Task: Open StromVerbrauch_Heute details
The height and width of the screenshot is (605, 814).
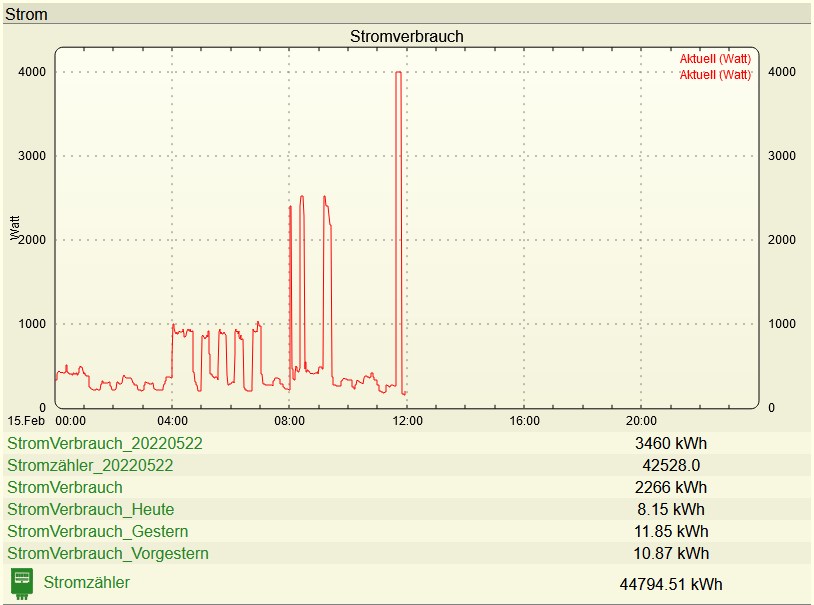Action: point(90,509)
